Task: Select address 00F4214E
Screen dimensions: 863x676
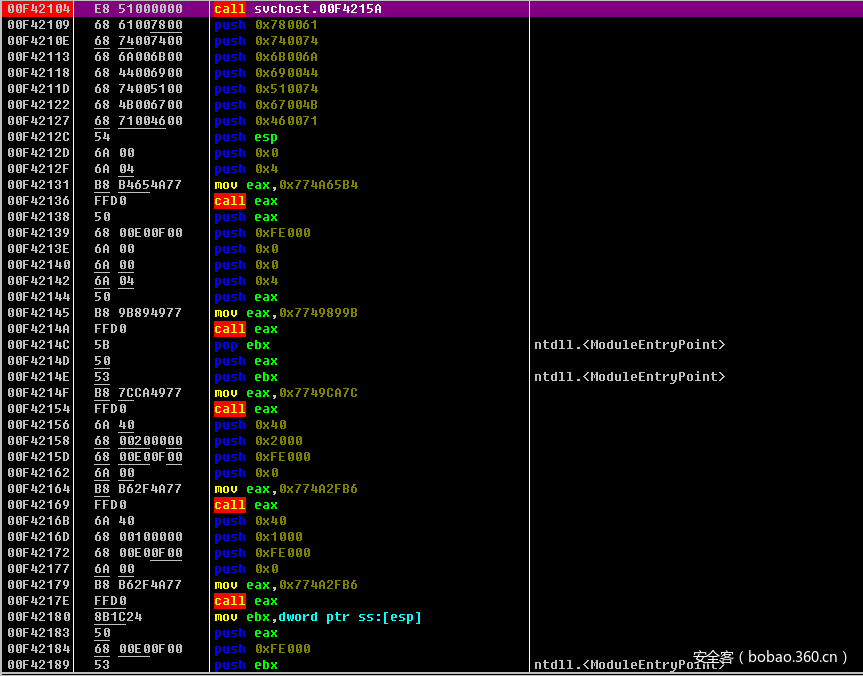Action: [39, 377]
